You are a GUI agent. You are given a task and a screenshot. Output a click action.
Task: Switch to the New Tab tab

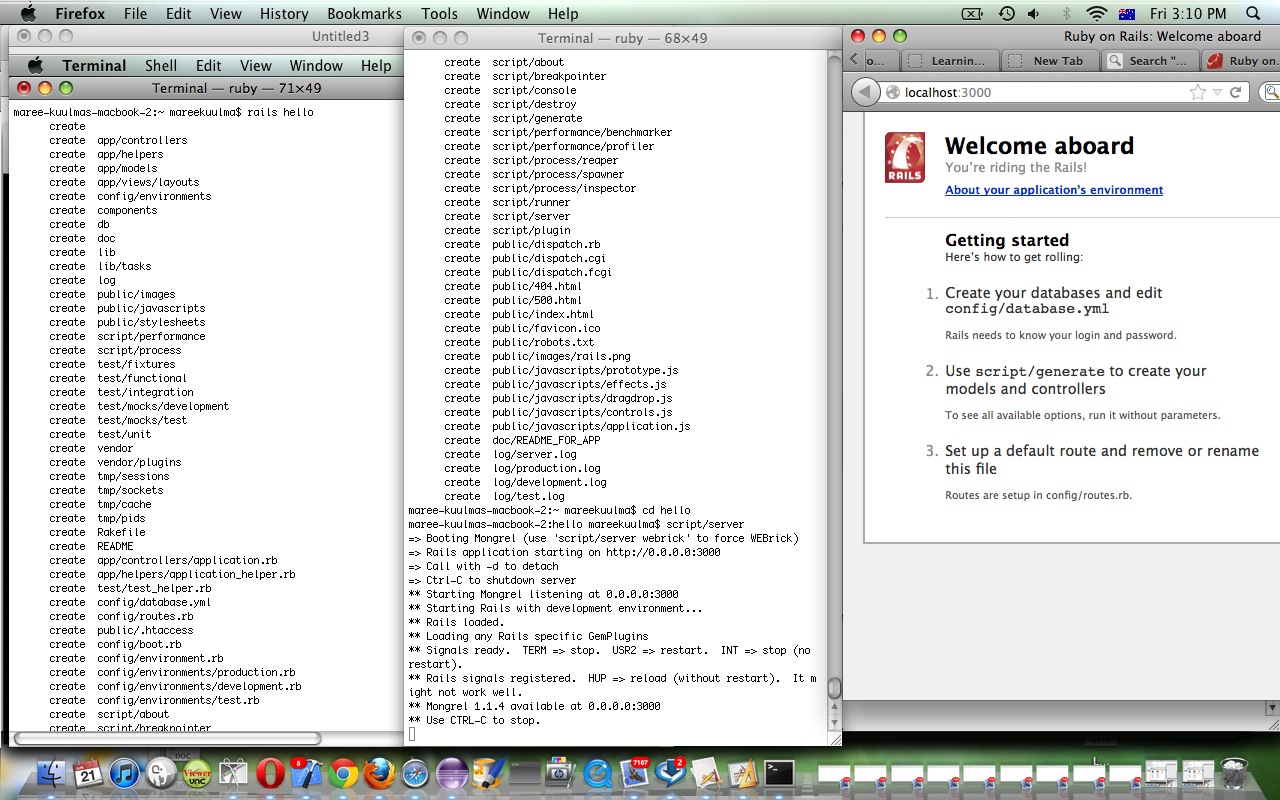pos(1050,60)
